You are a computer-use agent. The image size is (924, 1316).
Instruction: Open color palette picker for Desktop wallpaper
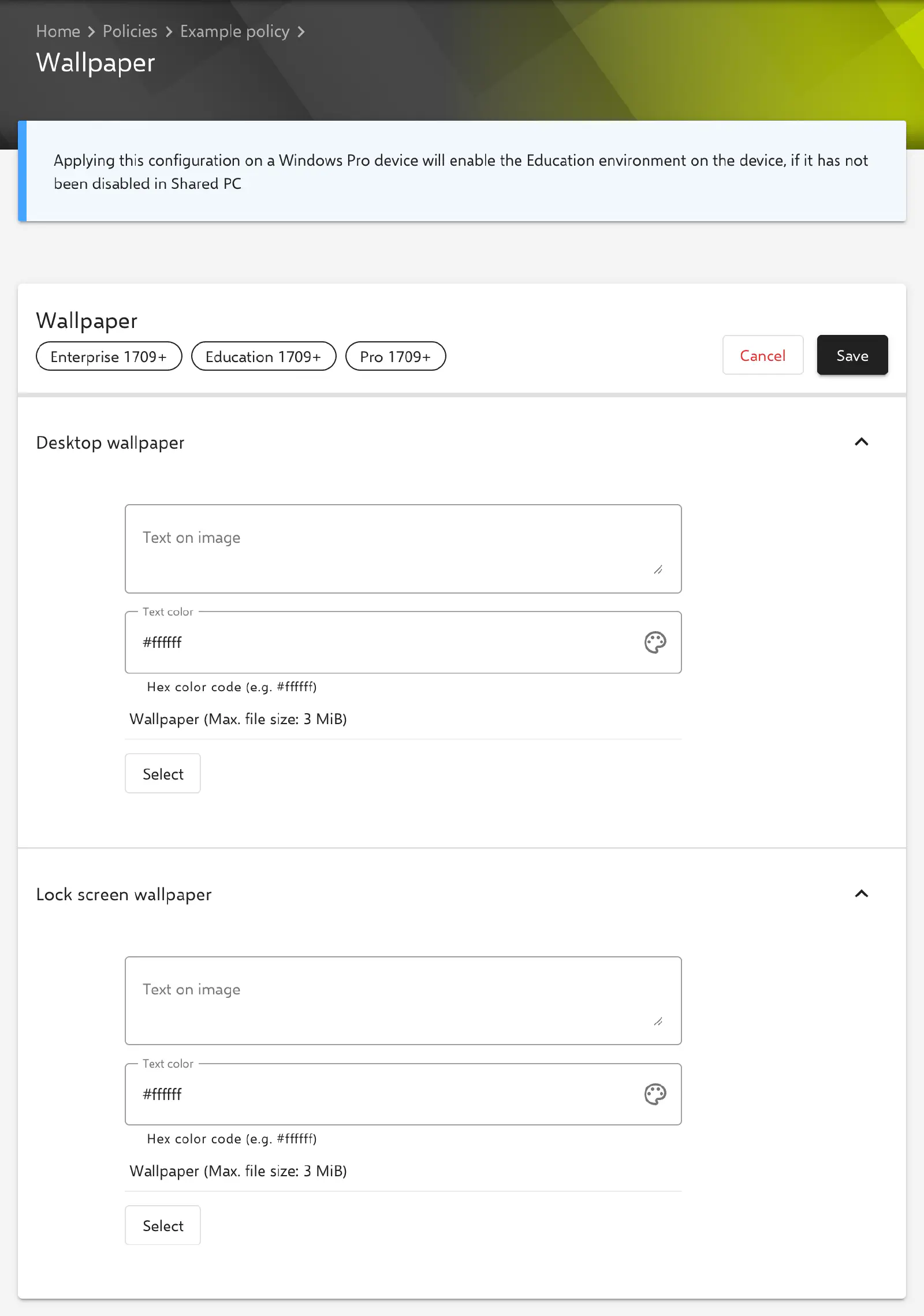[x=655, y=642]
